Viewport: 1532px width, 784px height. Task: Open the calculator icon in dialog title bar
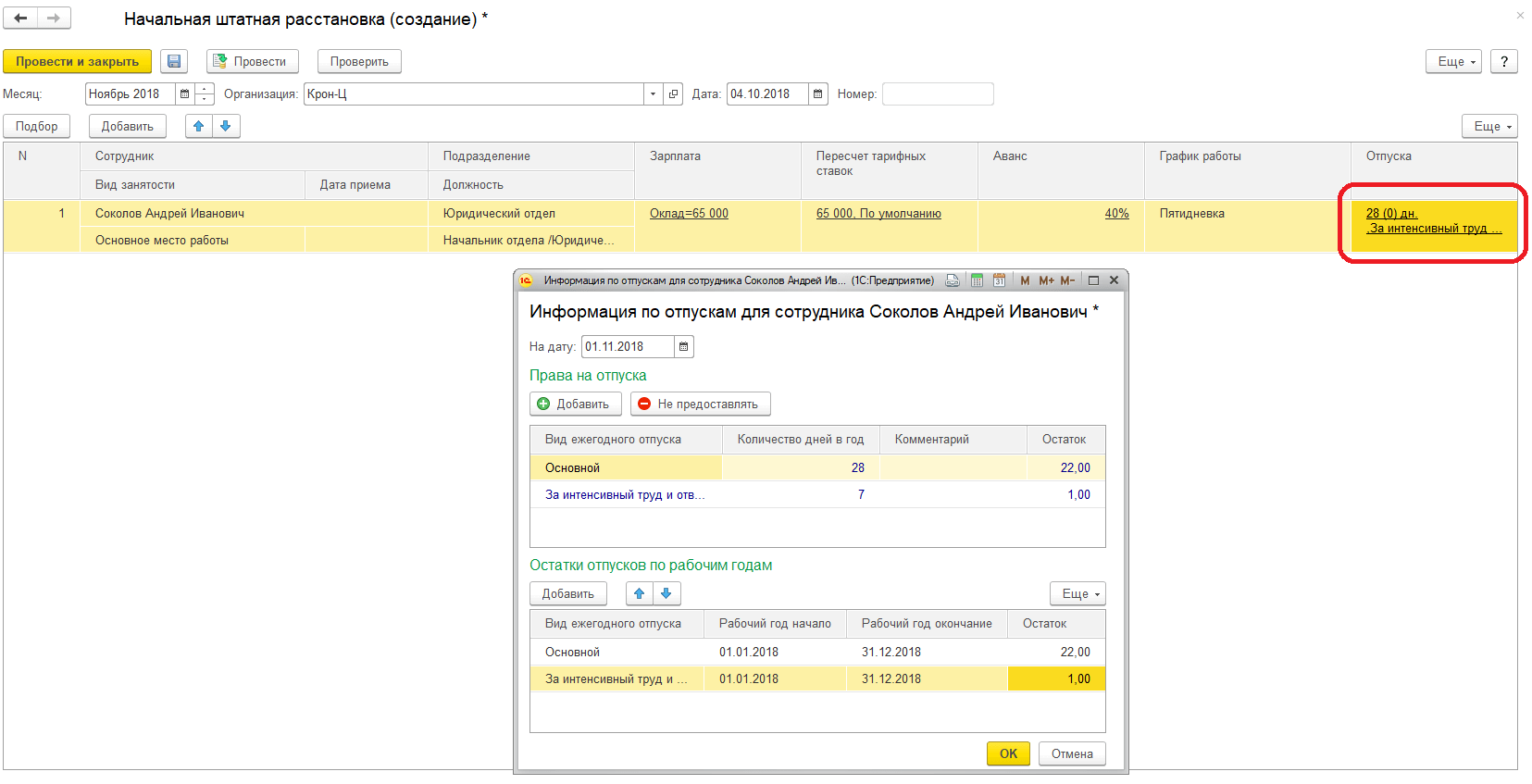pyautogui.click(x=977, y=280)
